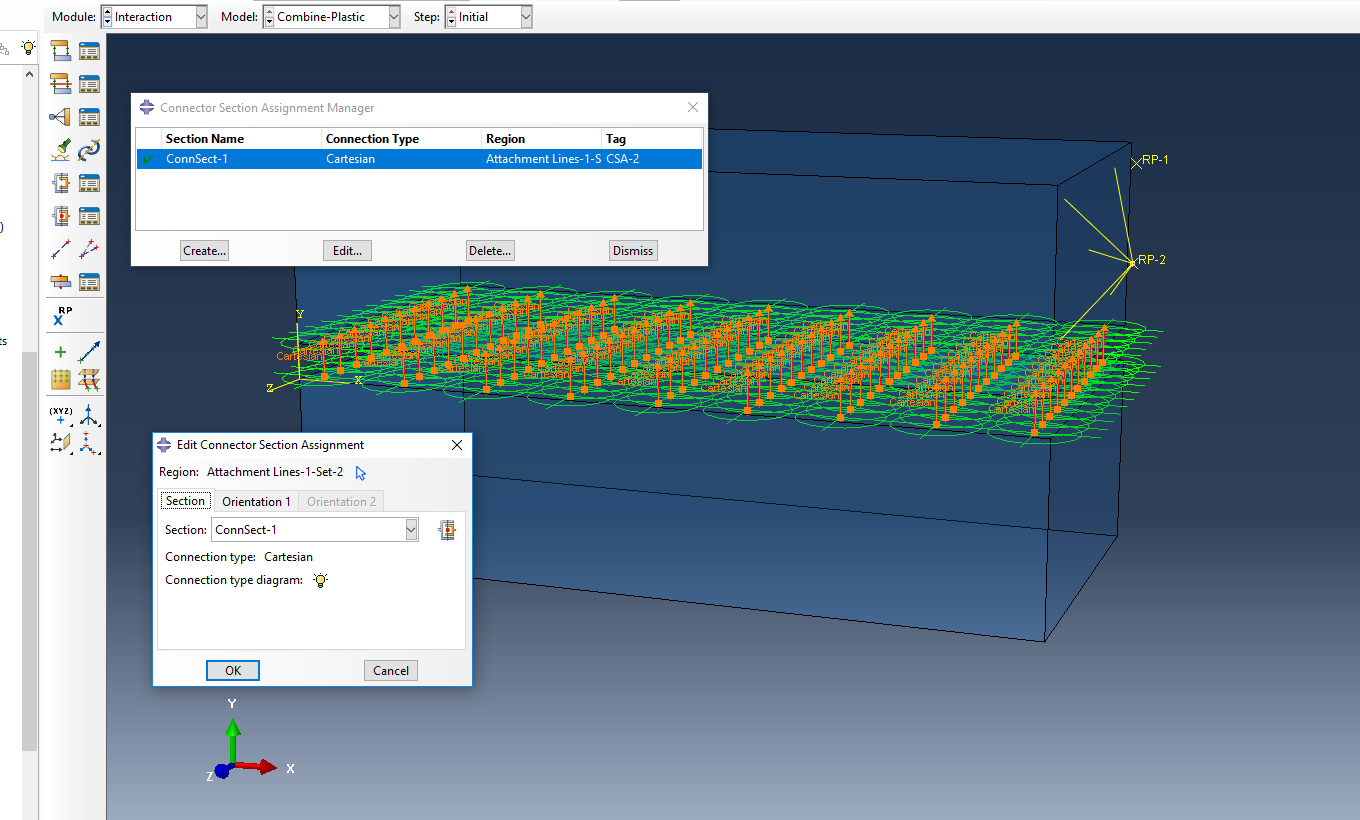Select the Create Constraint tool
1360x820 pixels.
60,117
